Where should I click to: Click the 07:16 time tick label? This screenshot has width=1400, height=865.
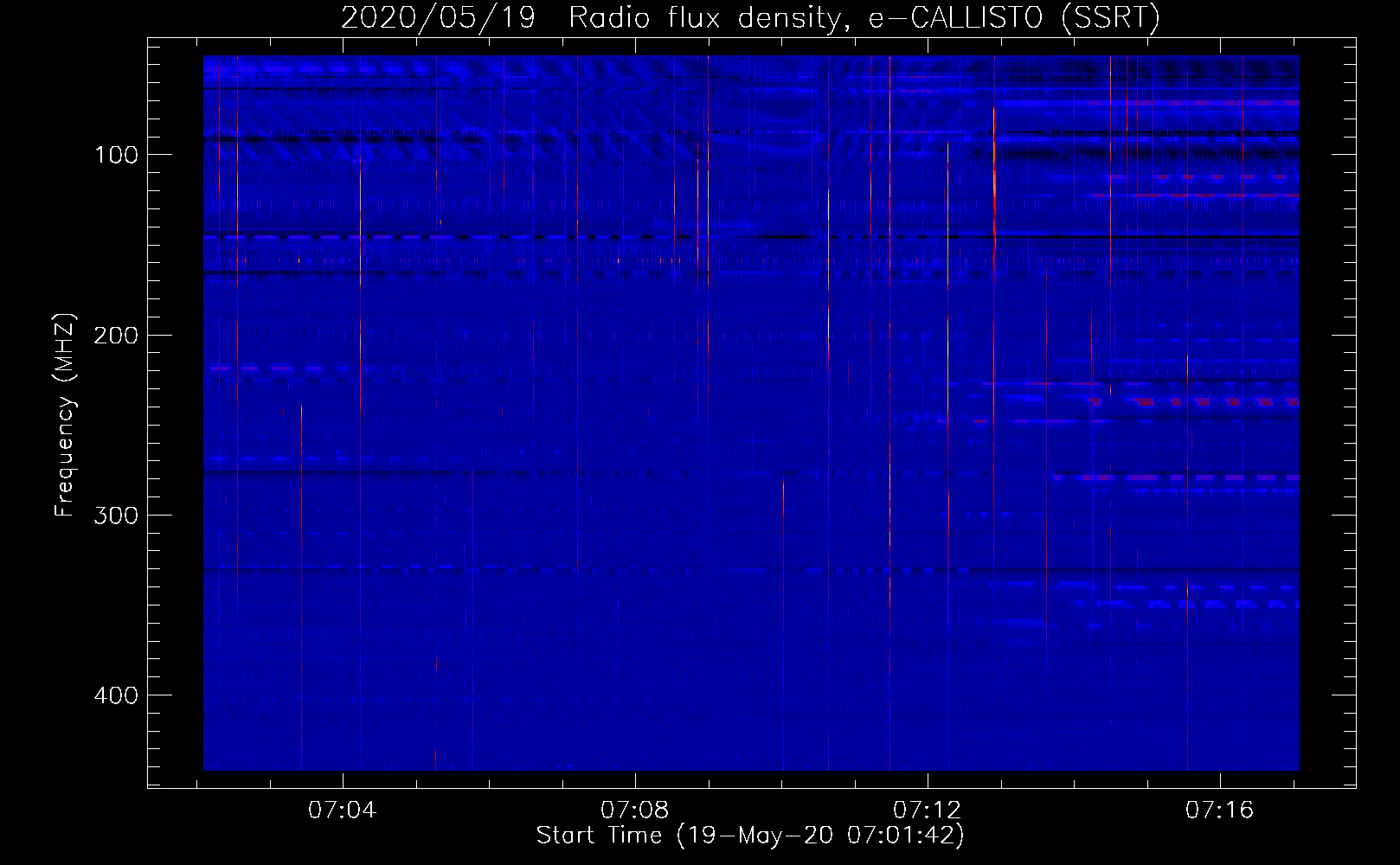click(1220, 811)
